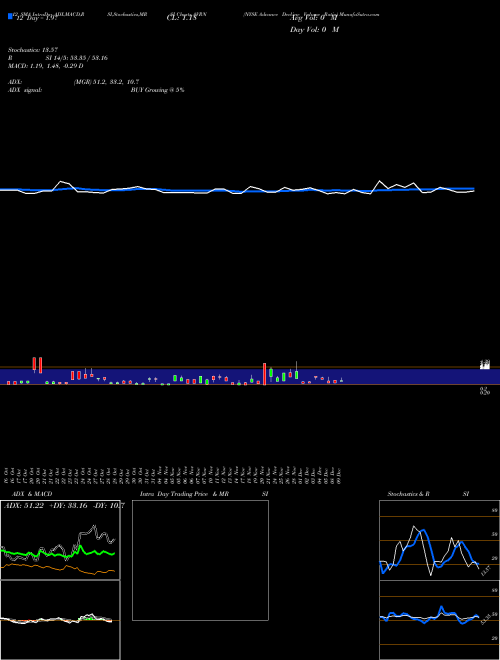Click the blue SMA legend square
Viewport: 500px width, 660px height.
point(10,17)
